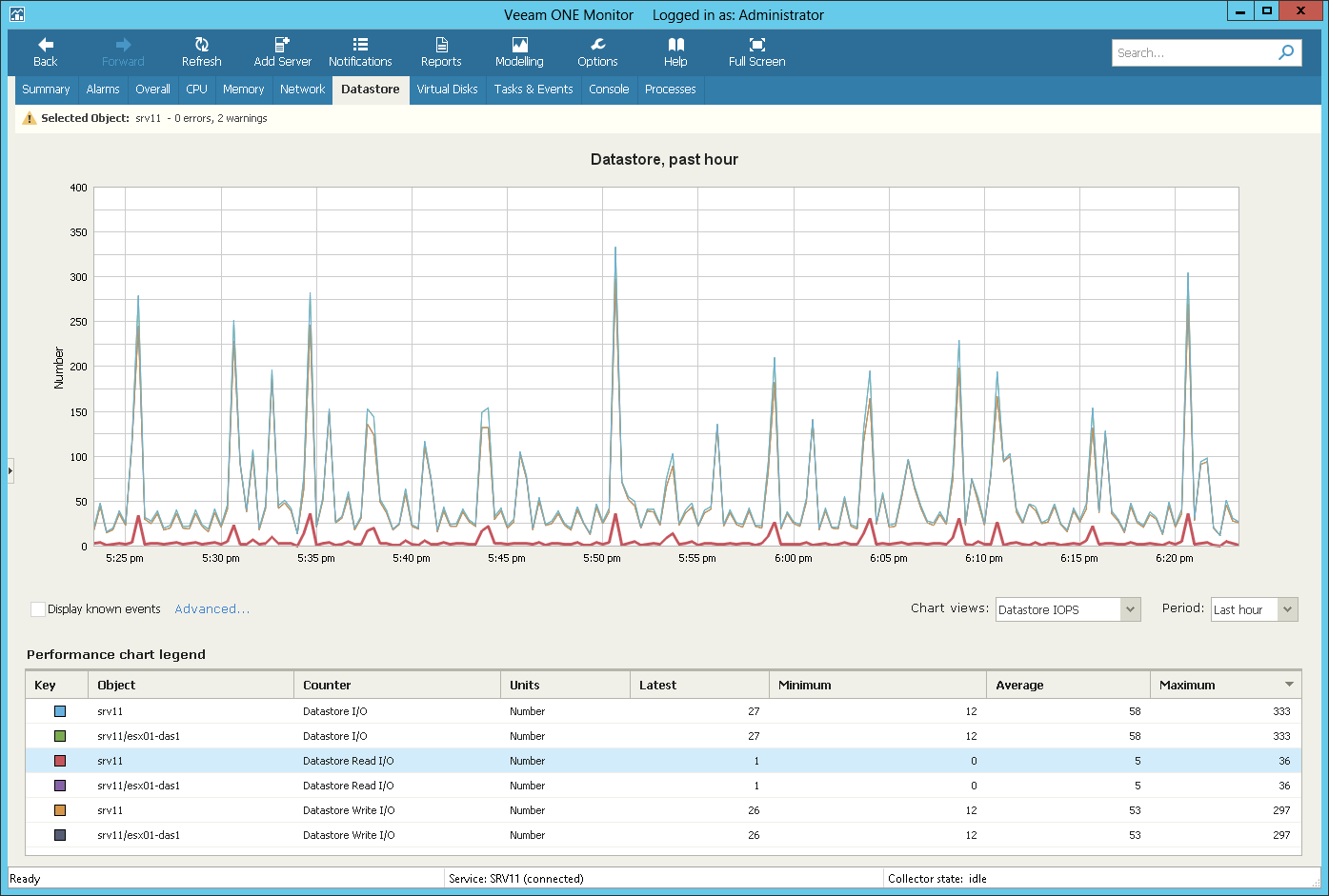Open the Alarms tab

(103, 90)
